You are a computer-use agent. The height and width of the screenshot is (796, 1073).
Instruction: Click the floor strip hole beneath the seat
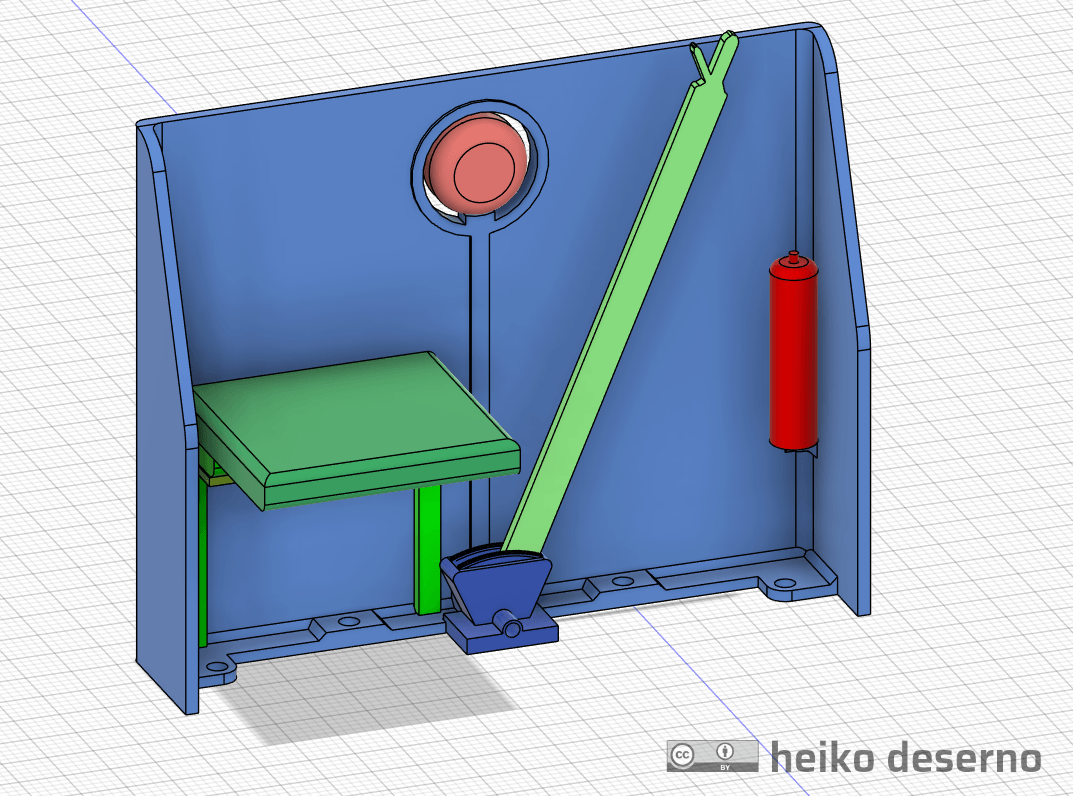click(x=347, y=622)
